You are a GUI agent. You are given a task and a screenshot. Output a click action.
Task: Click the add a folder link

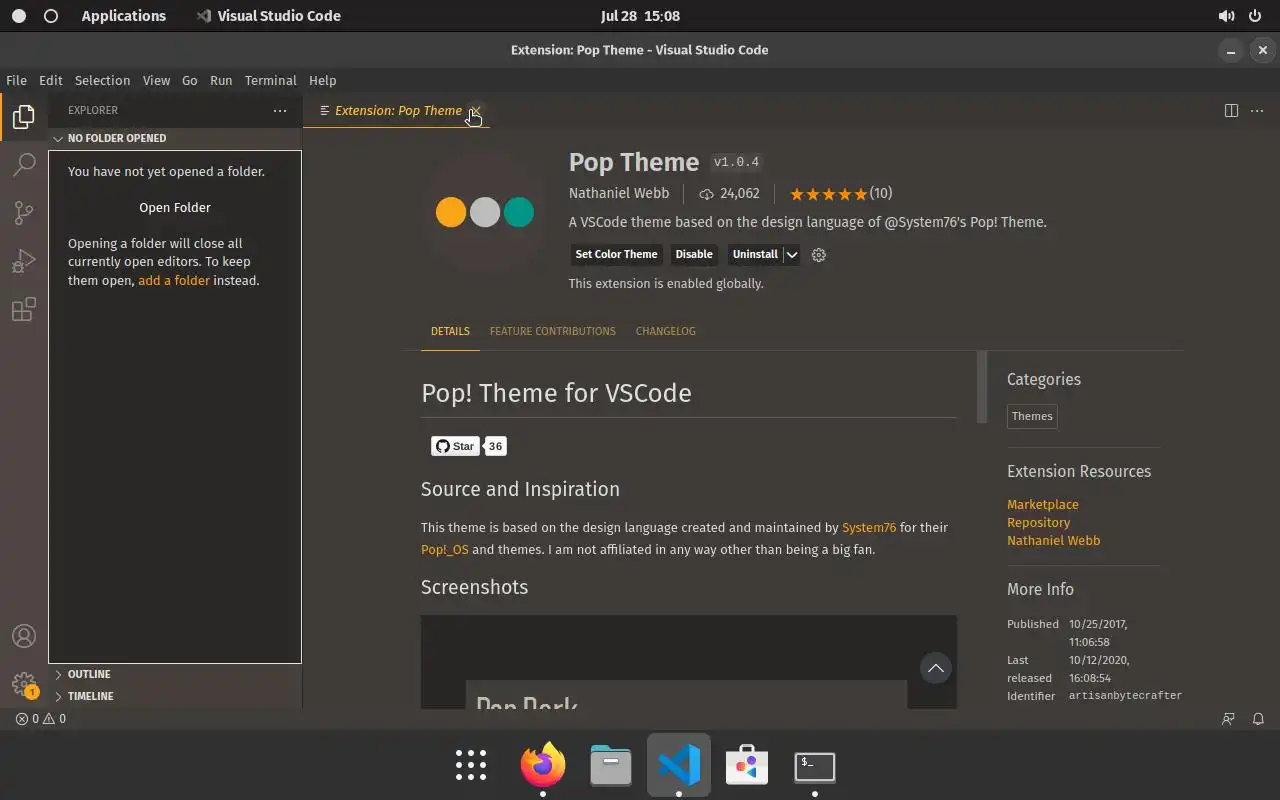click(174, 281)
